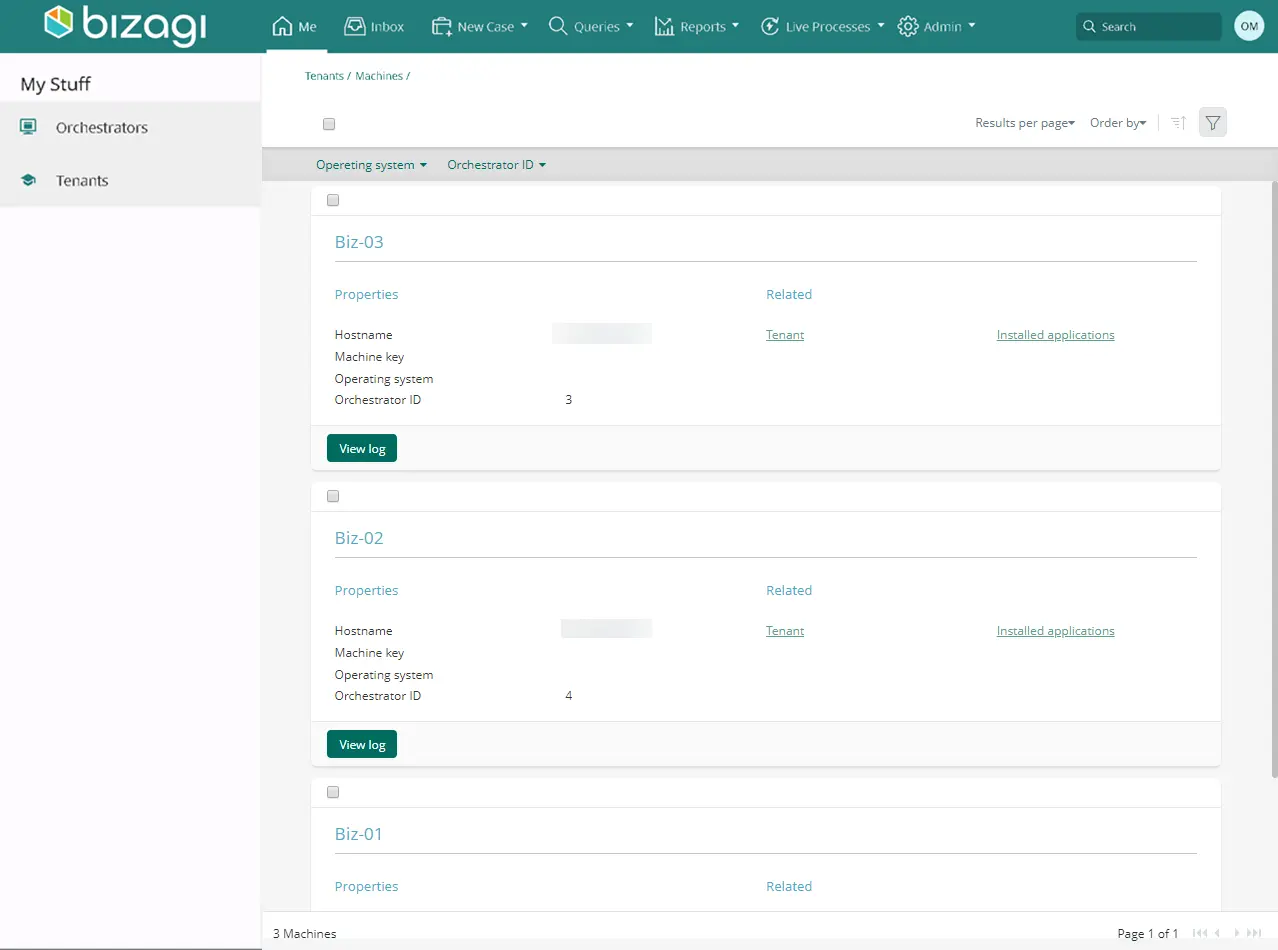Image resolution: width=1278 pixels, height=950 pixels.
Task: Tick the checkbox for Biz-03 machine
Action: [x=333, y=200]
